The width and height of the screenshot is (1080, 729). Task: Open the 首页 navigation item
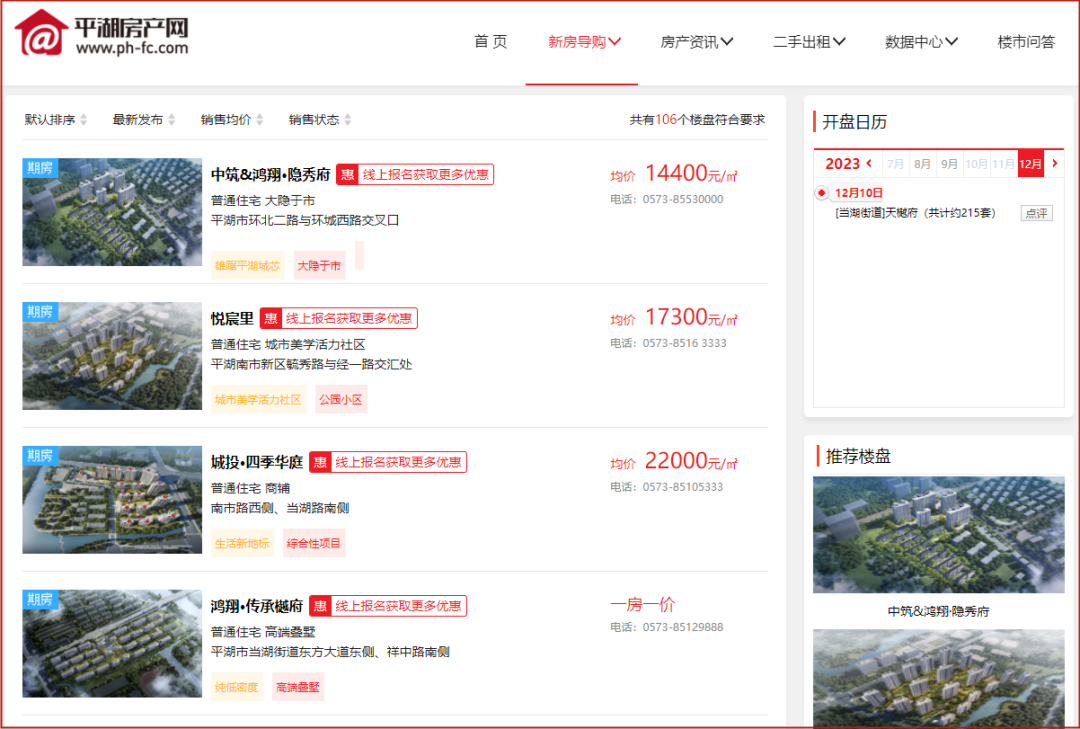tap(490, 42)
